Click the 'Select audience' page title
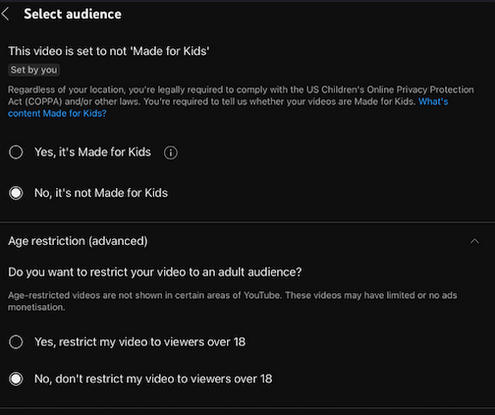Image resolution: width=495 pixels, height=415 pixels. (x=73, y=14)
